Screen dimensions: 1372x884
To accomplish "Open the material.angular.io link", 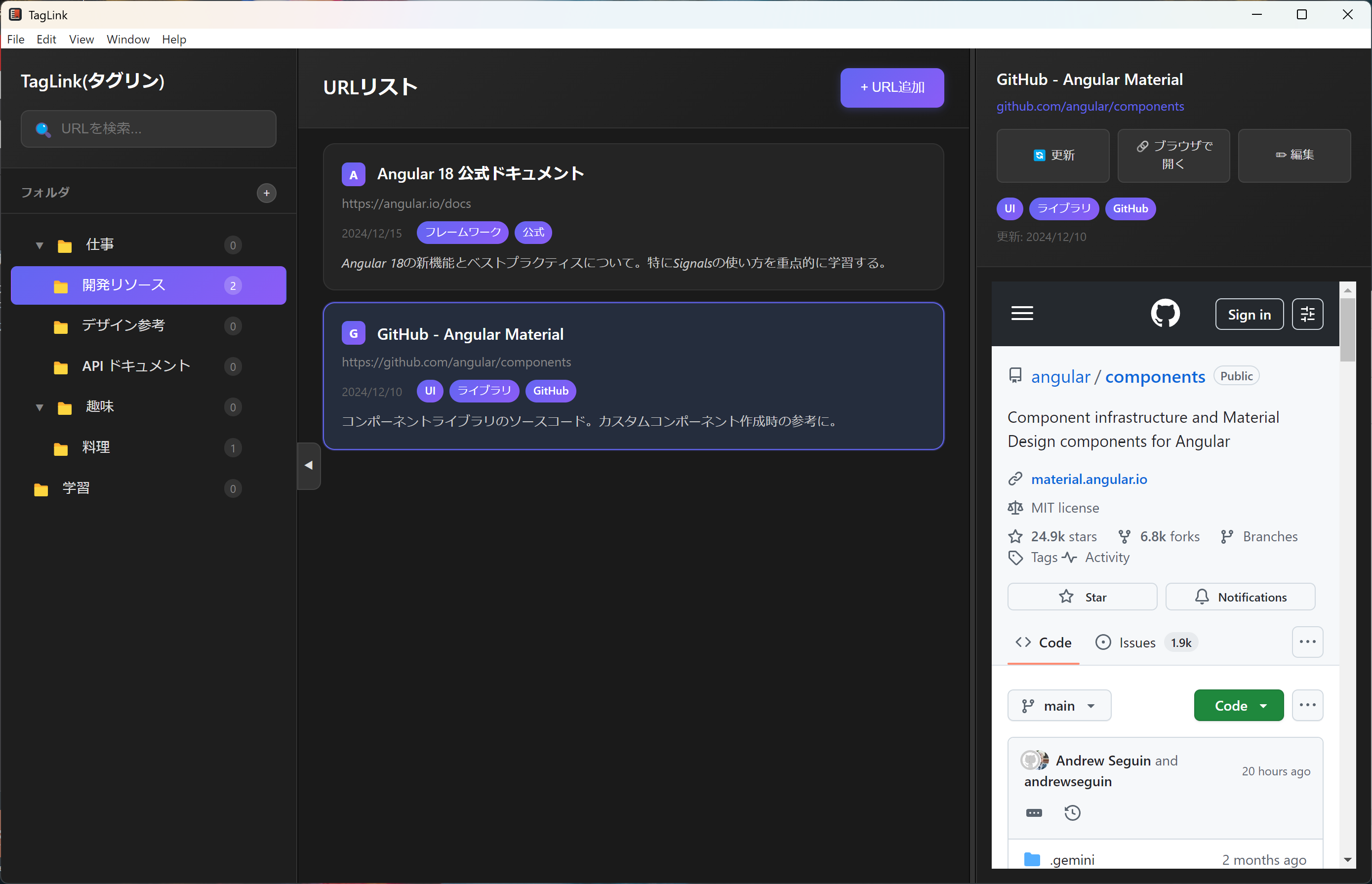I will pos(1089,479).
